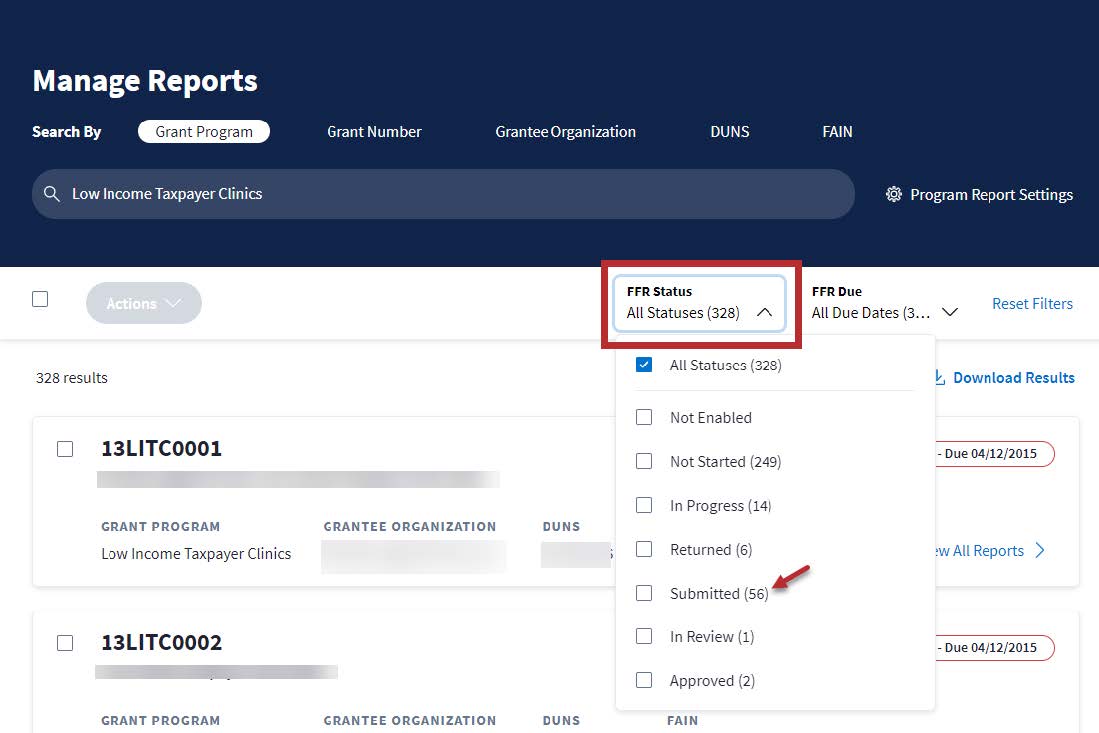The width and height of the screenshot is (1099, 733).
Task: Check the Submitted (56) status filter
Action: click(644, 593)
